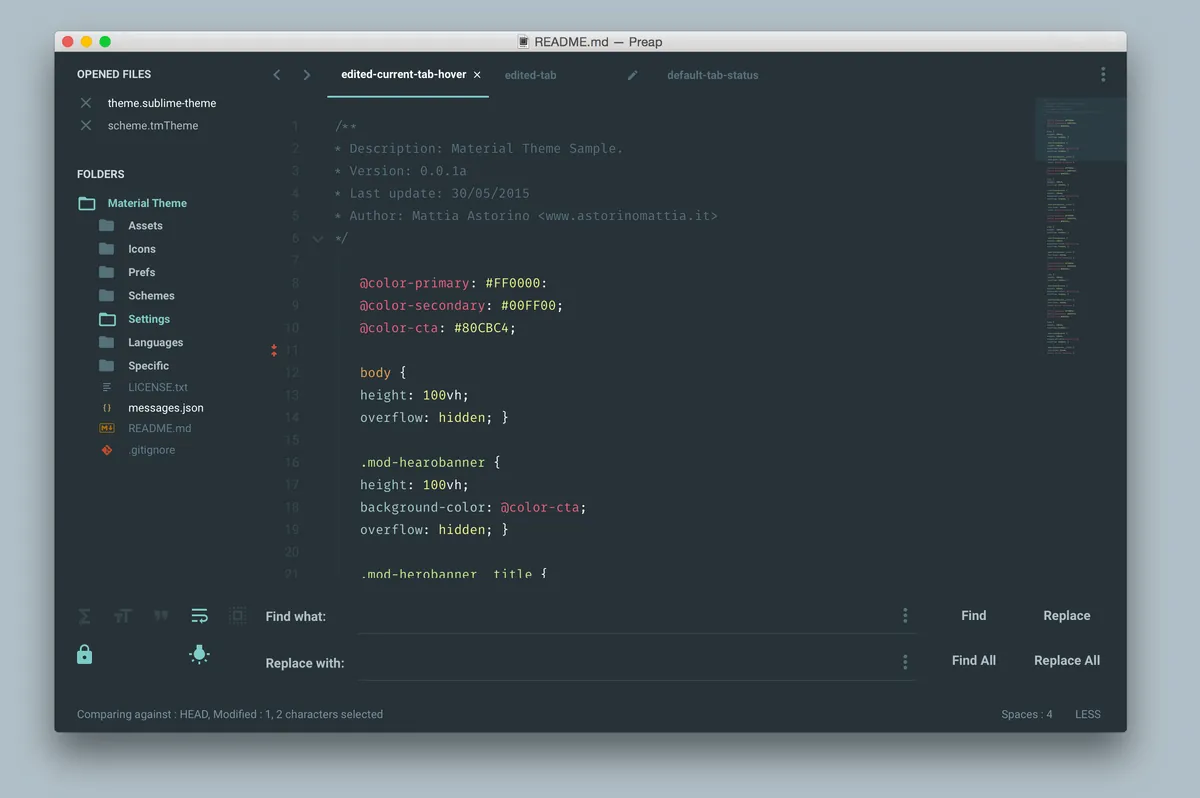Go to next tab with right arrow
Screen dimensions: 1200x798
(x=307, y=75)
